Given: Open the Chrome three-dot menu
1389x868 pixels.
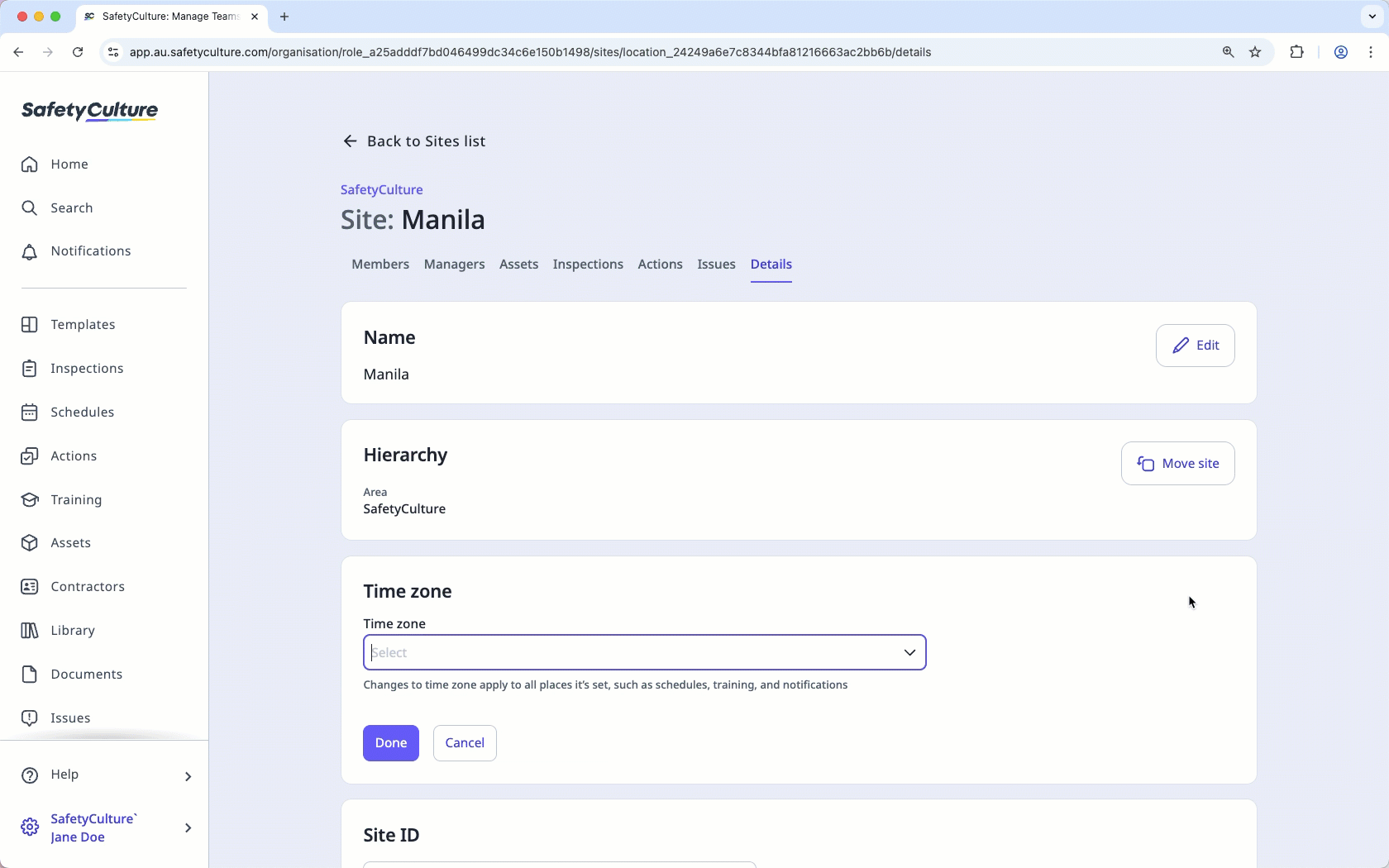Looking at the screenshot, I should coord(1371,52).
